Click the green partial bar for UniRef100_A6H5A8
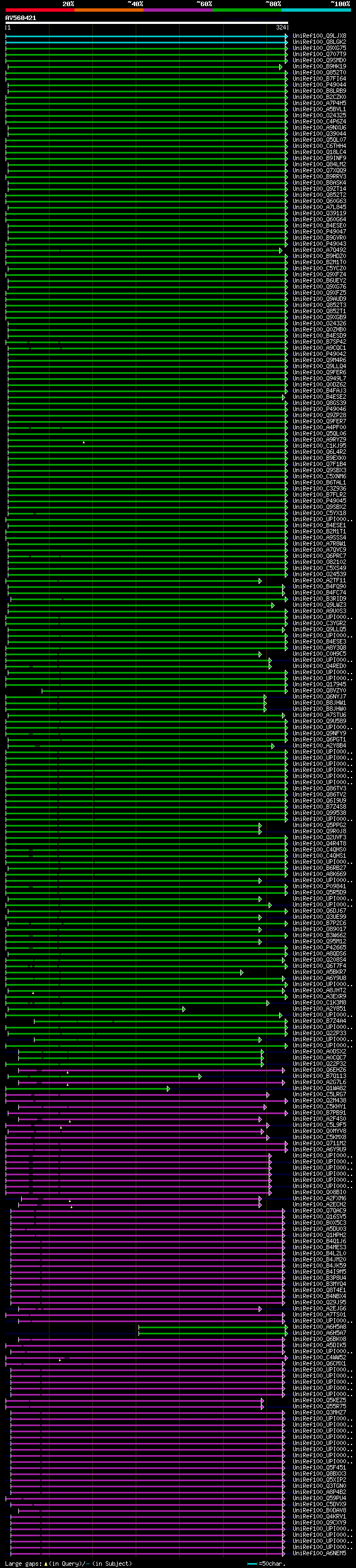356x1568 pixels. coord(213,1327)
